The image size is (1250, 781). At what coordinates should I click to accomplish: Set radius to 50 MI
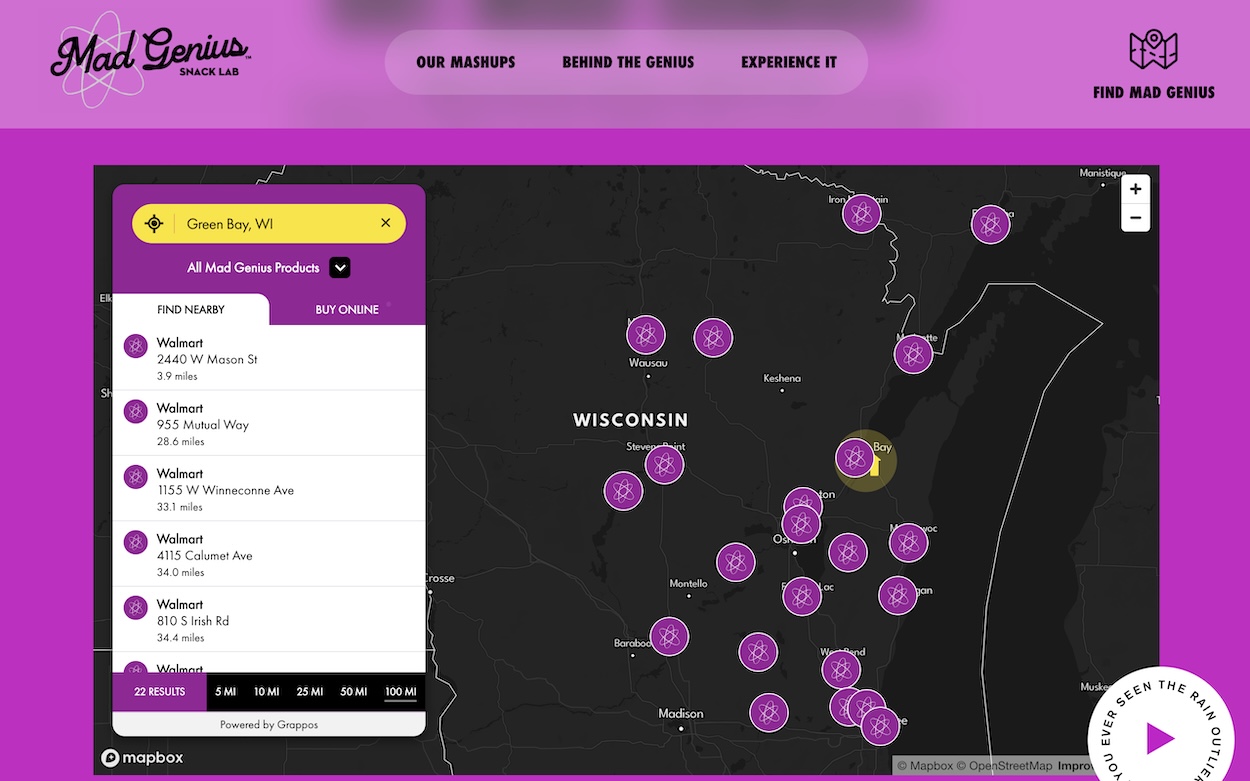pos(354,692)
